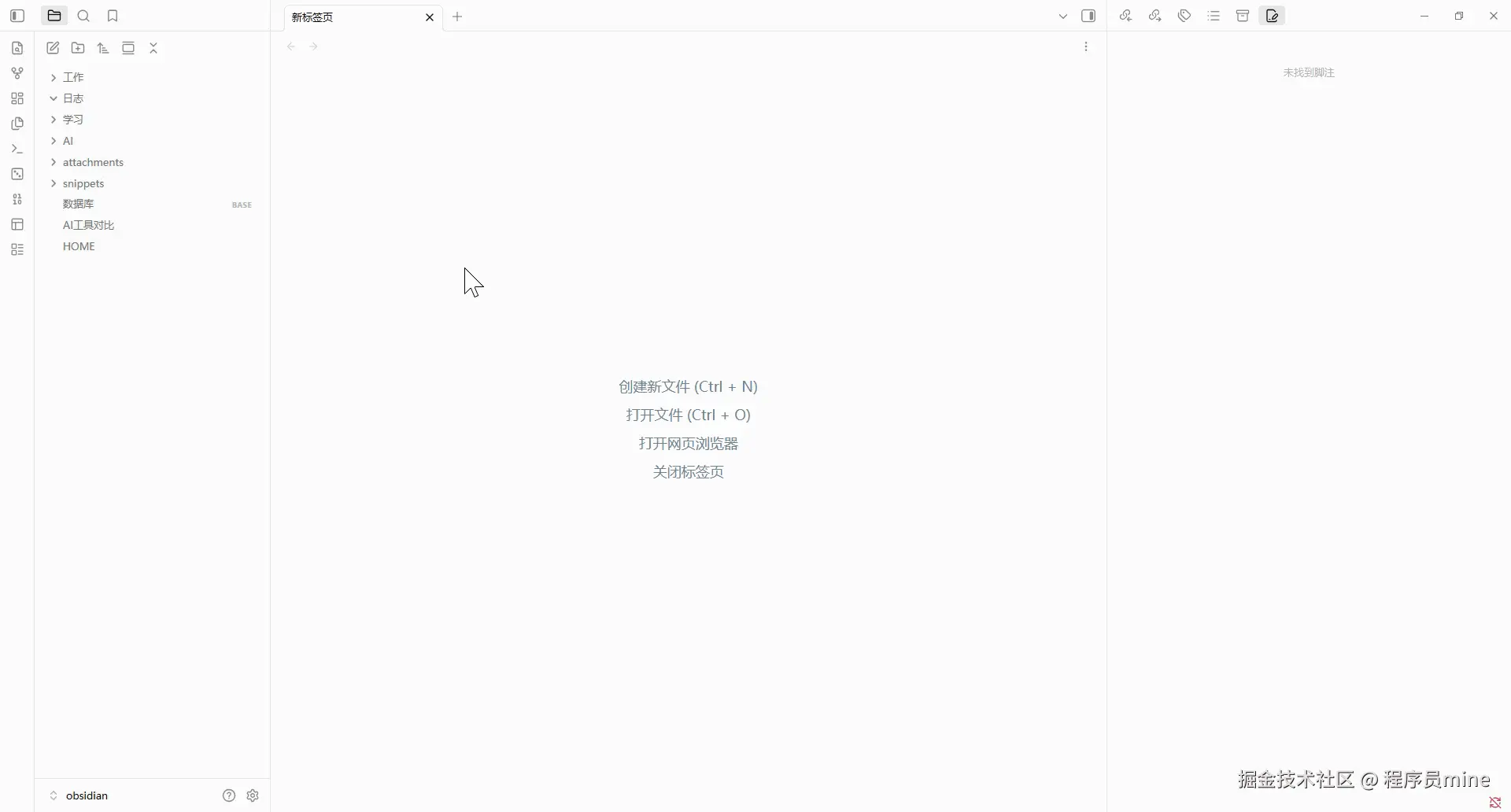This screenshot has height=812, width=1511.
Task: Toggle the left sidebar collapse icon
Action: tap(17, 16)
